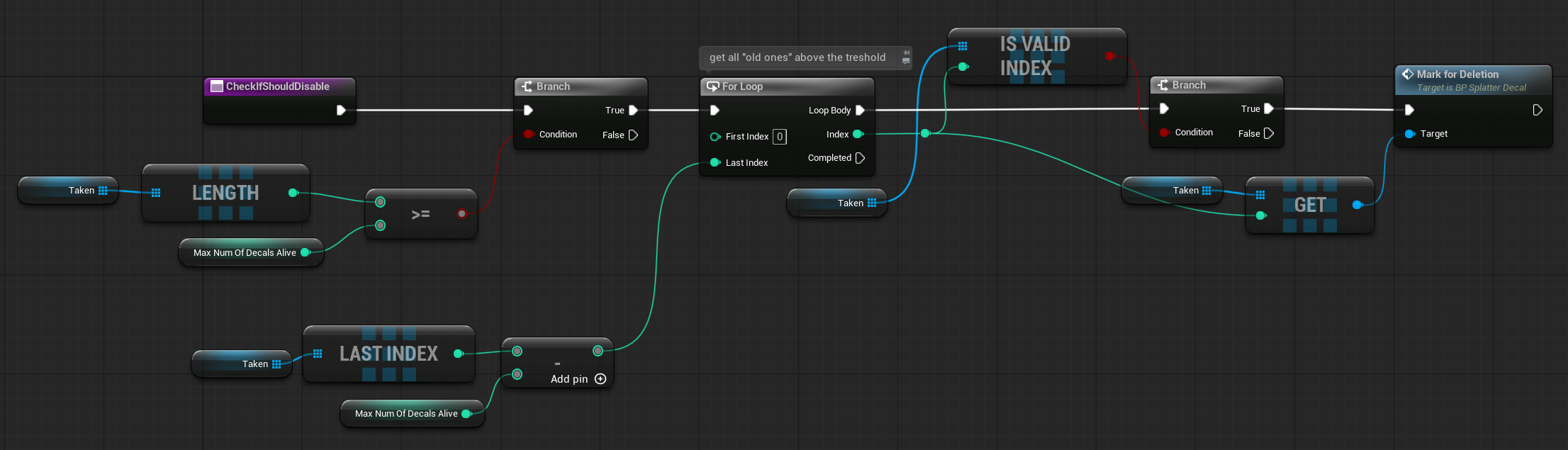Click the GET node's blue output pin
1568x450 pixels.
click(x=1357, y=205)
